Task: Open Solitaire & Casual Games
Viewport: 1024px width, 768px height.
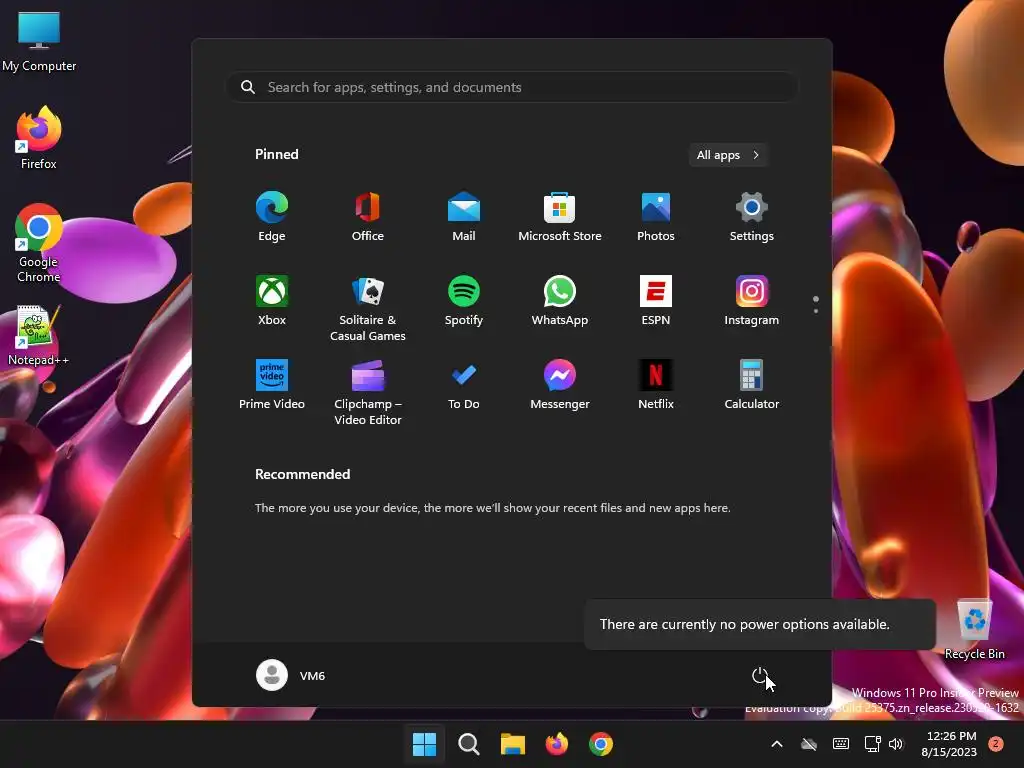Action: [x=368, y=308]
